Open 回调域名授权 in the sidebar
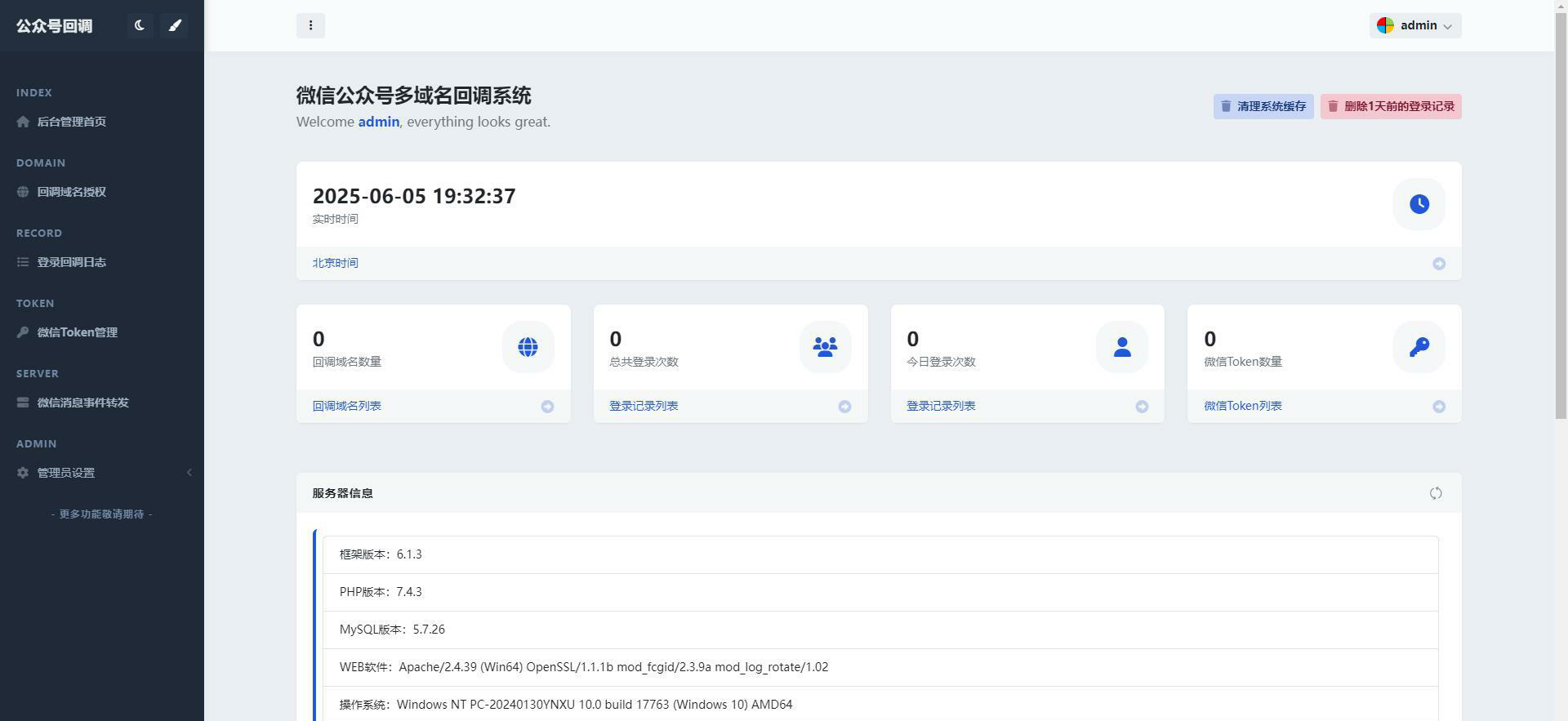1568x721 pixels. click(71, 192)
